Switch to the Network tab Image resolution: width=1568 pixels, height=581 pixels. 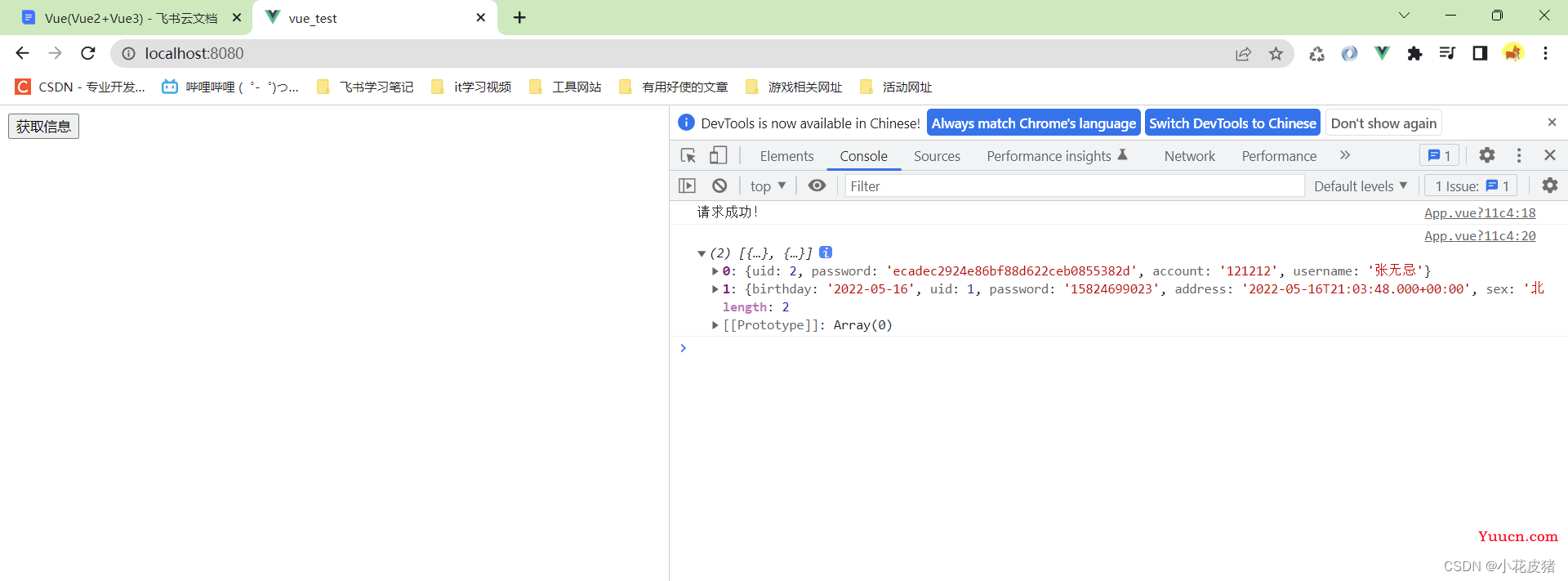[1189, 156]
